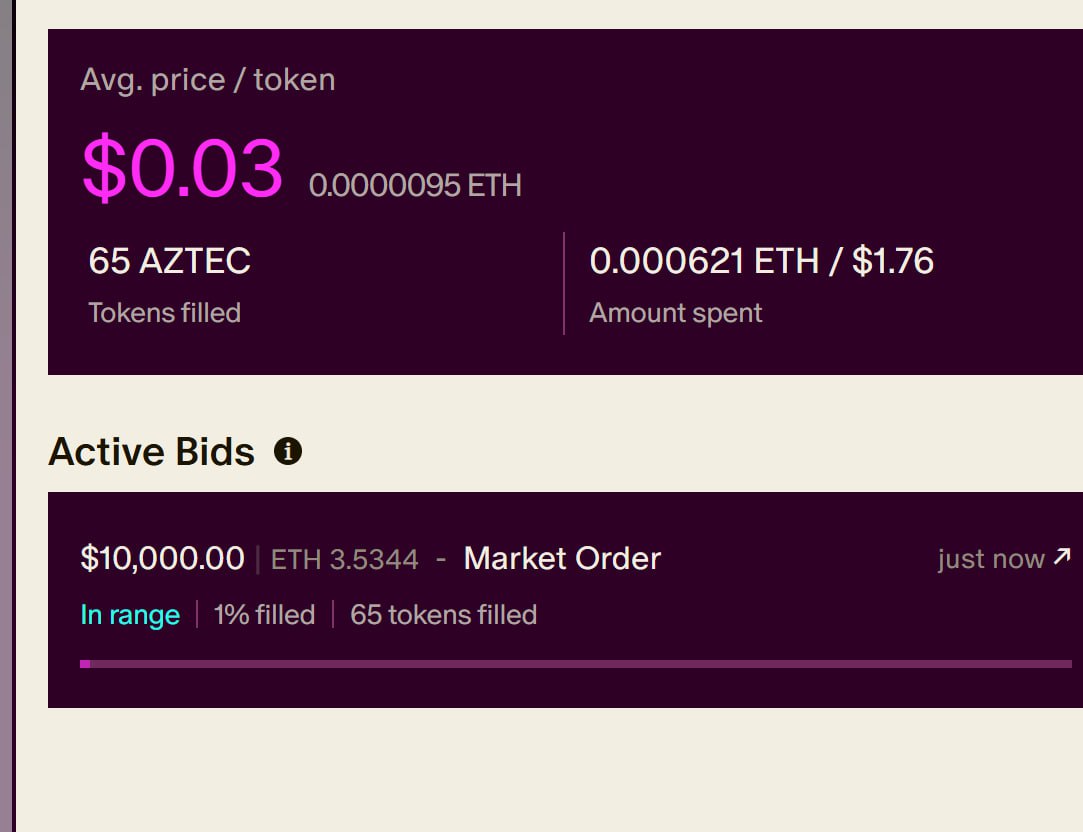Click the "Avg. price / token" label
This screenshot has height=832, width=1083.
207,80
